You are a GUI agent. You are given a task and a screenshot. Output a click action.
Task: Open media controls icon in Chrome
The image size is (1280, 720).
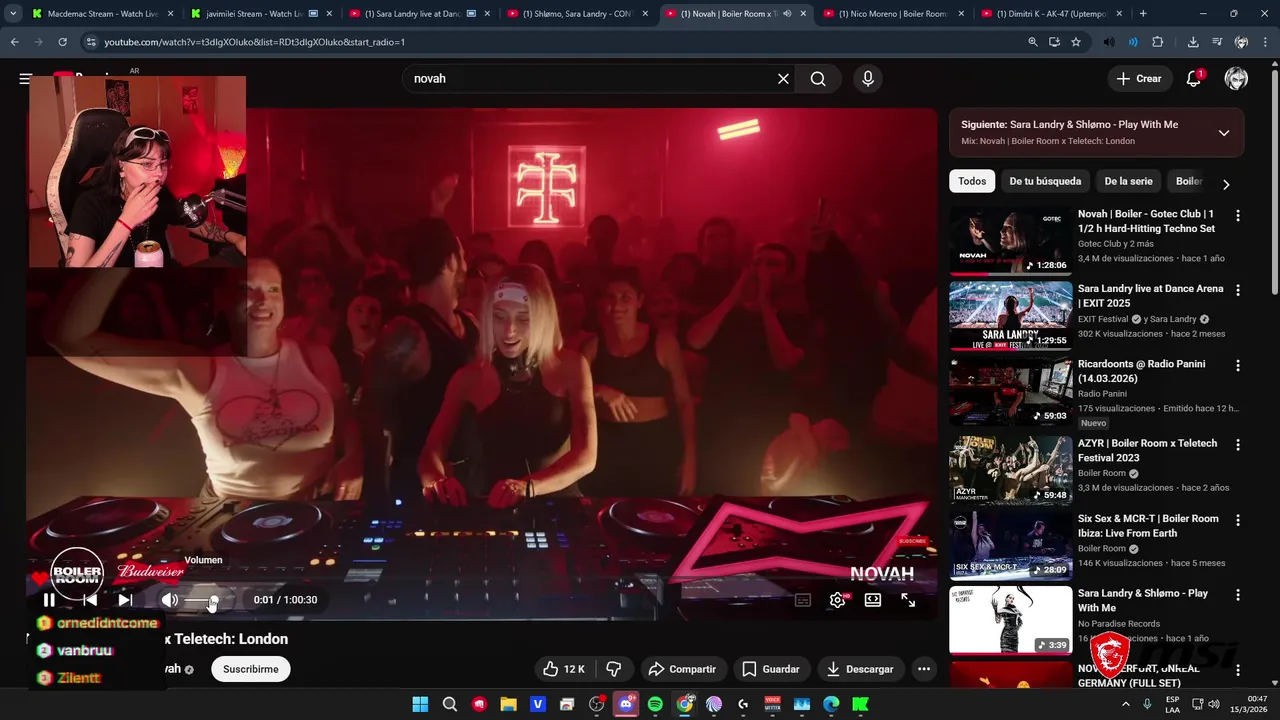[x=1217, y=42]
